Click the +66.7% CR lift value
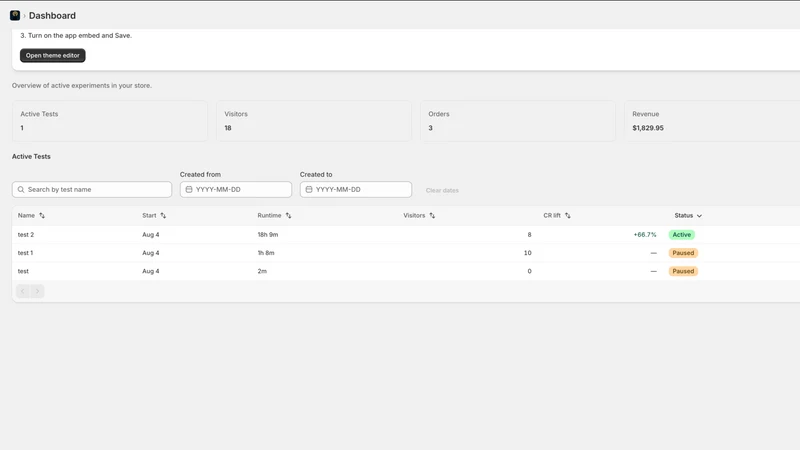This screenshot has width=800, height=450. click(645, 235)
